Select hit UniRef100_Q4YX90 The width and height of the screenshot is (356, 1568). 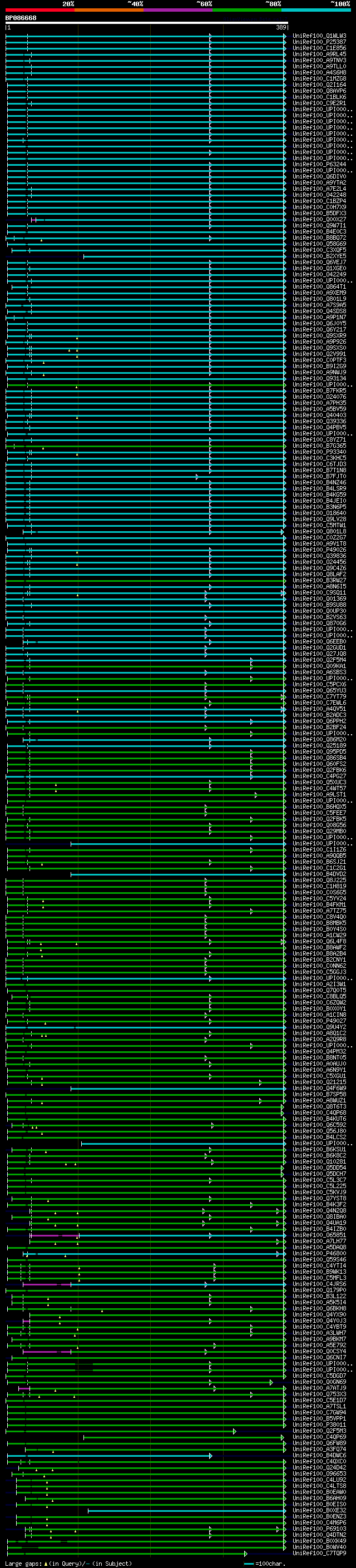point(319,1315)
